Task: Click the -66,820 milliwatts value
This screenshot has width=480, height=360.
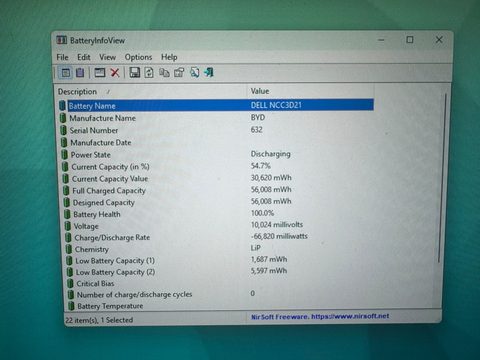Action: [279, 236]
